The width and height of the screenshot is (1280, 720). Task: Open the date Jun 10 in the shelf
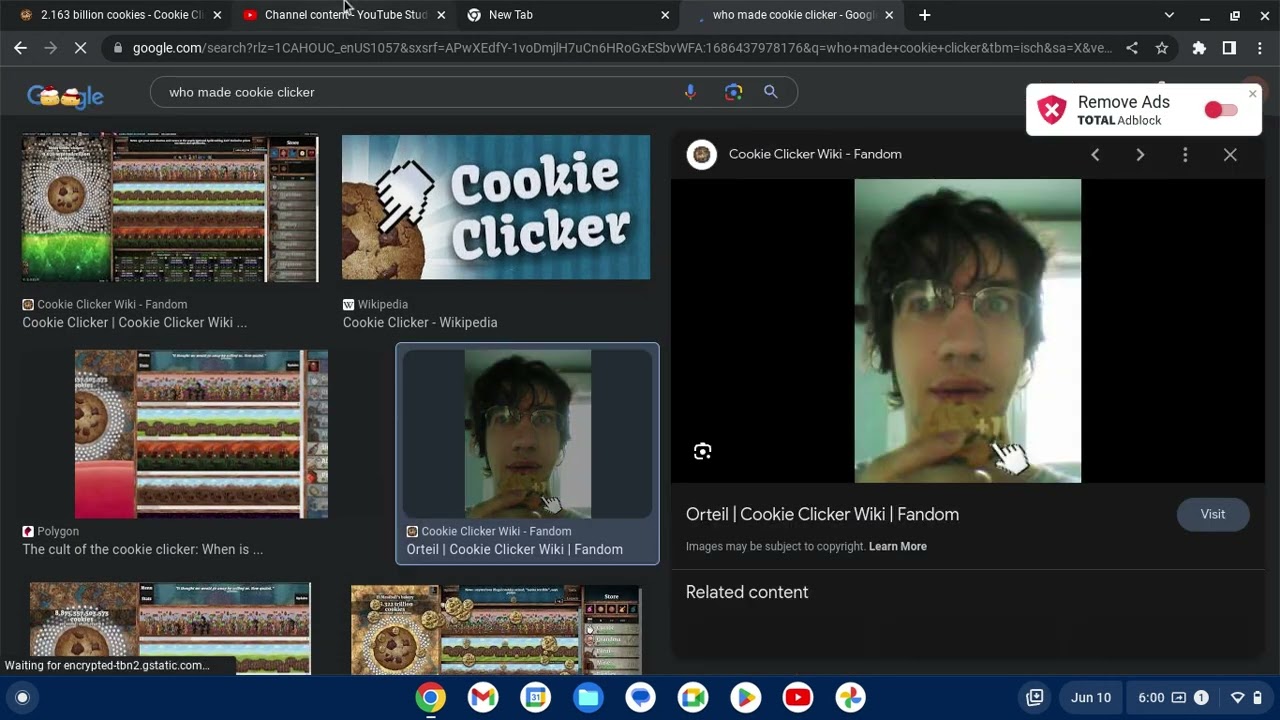(1091, 698)
